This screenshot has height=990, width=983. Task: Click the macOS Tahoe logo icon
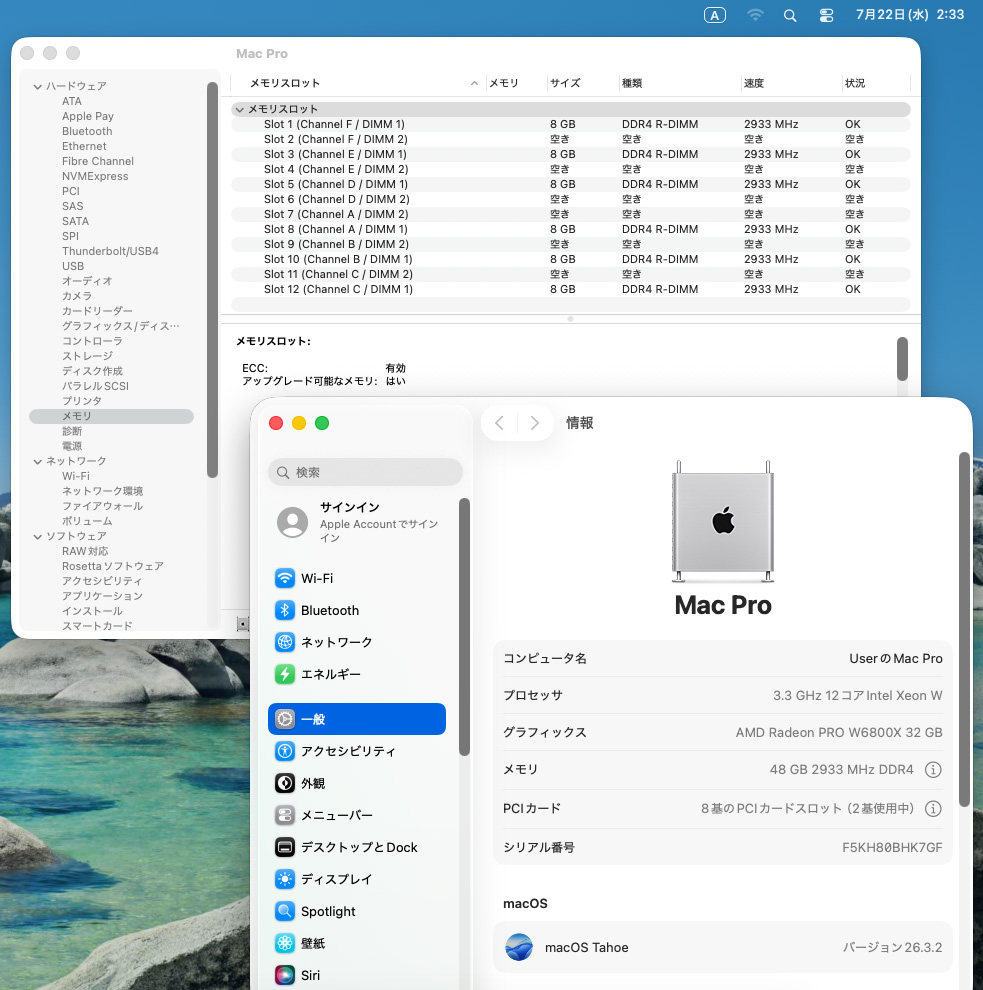pos(519,947)
